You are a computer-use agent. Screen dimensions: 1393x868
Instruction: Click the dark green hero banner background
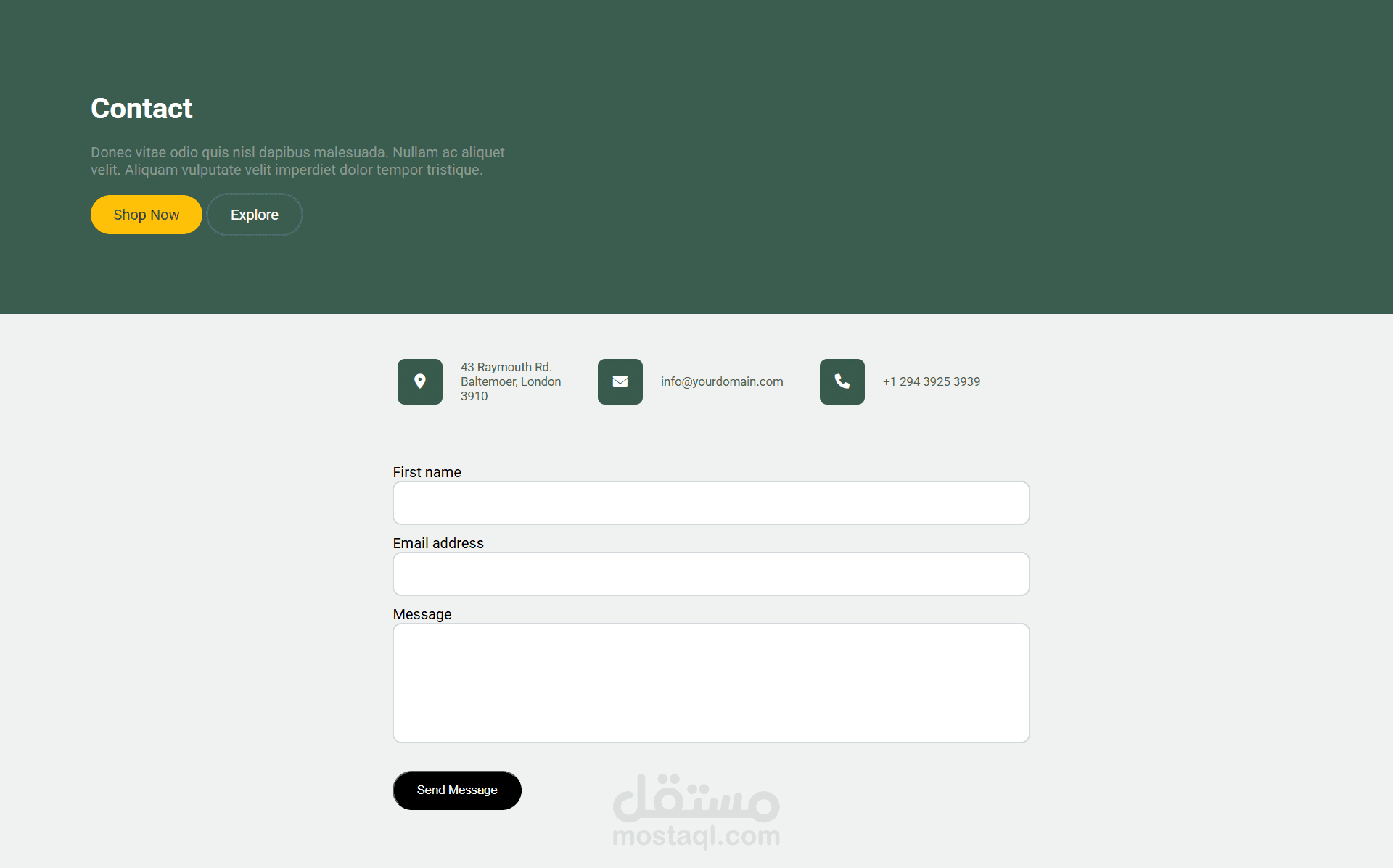pos(943,160)
